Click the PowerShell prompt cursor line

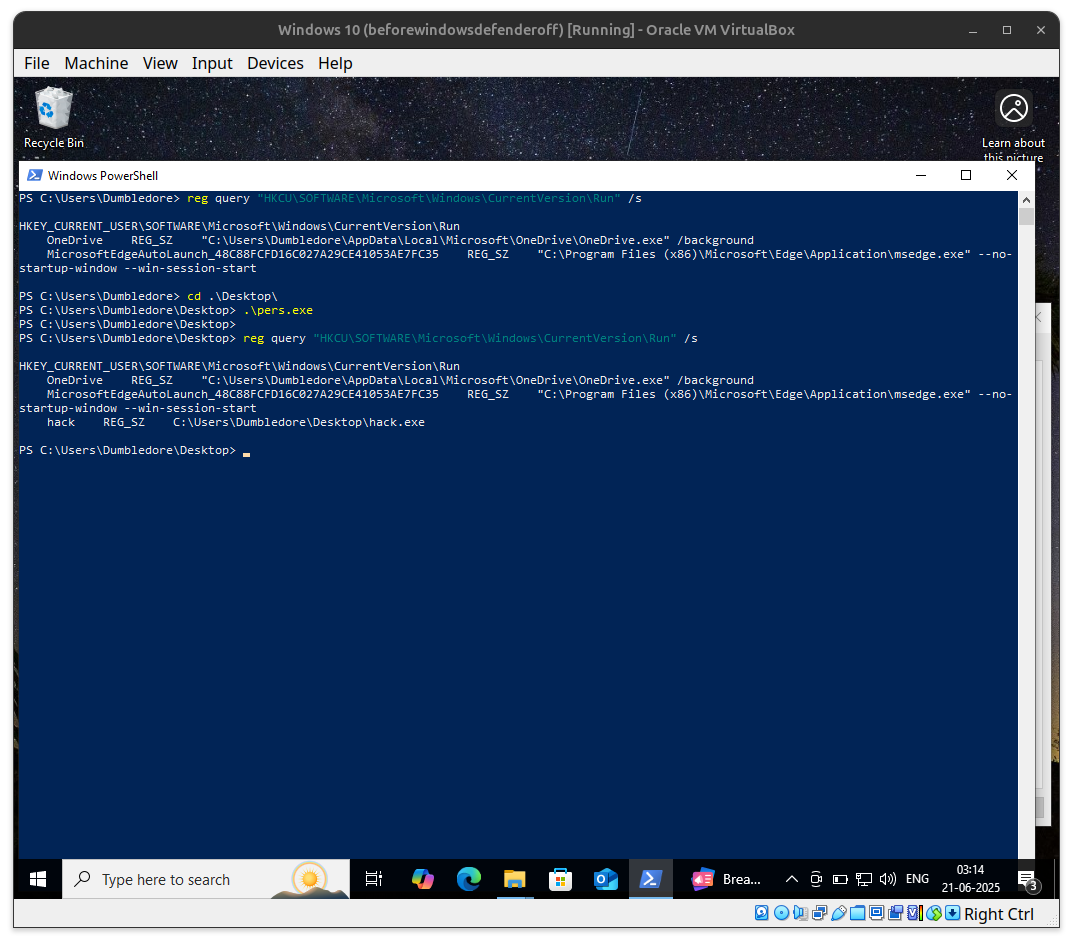pos(135,450)
